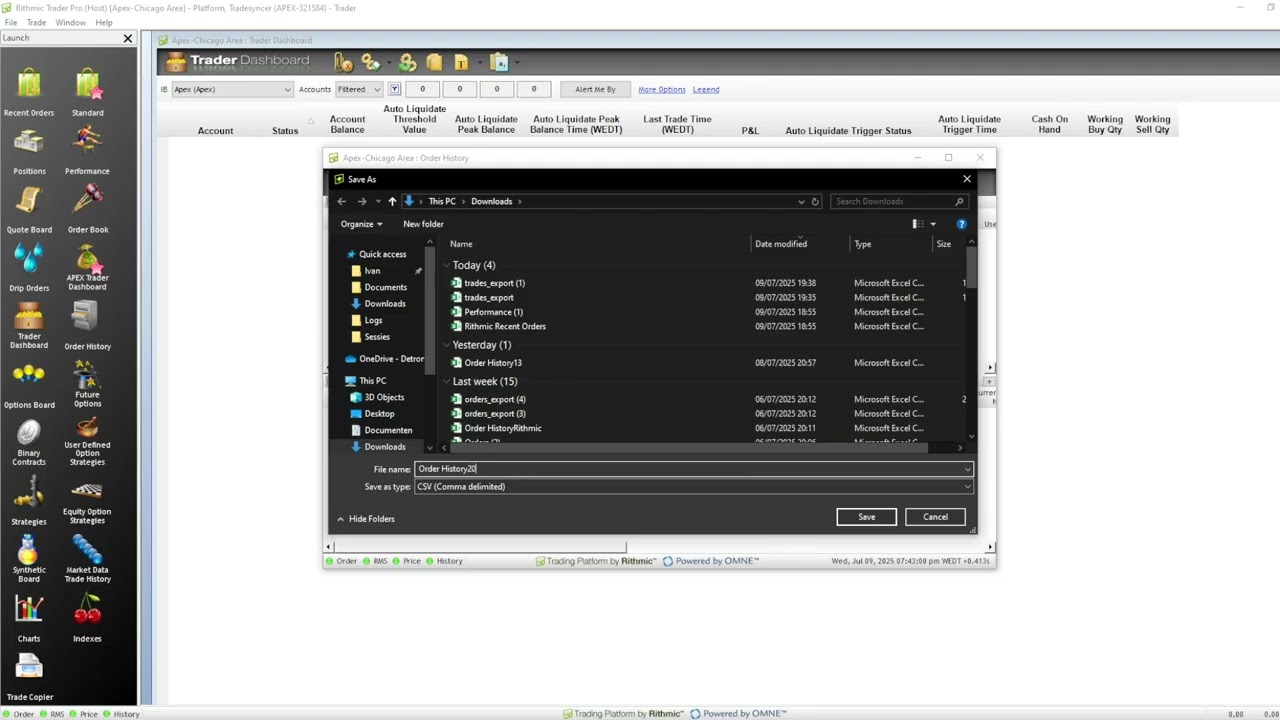
Task: Toggle the accounts filter funnel button
Action: [x=395, y=89]
